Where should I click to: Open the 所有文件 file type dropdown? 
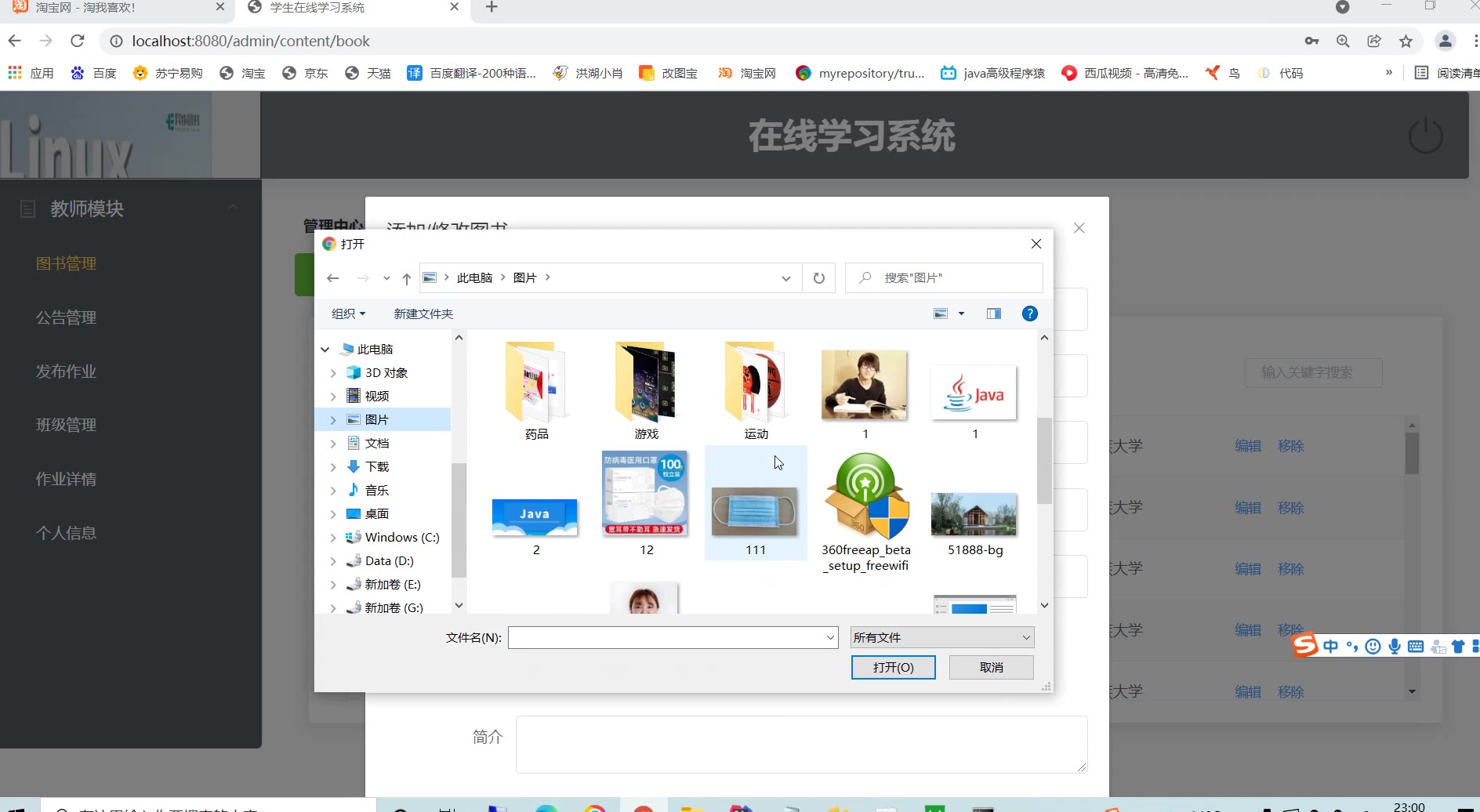(x=942, y=637)
